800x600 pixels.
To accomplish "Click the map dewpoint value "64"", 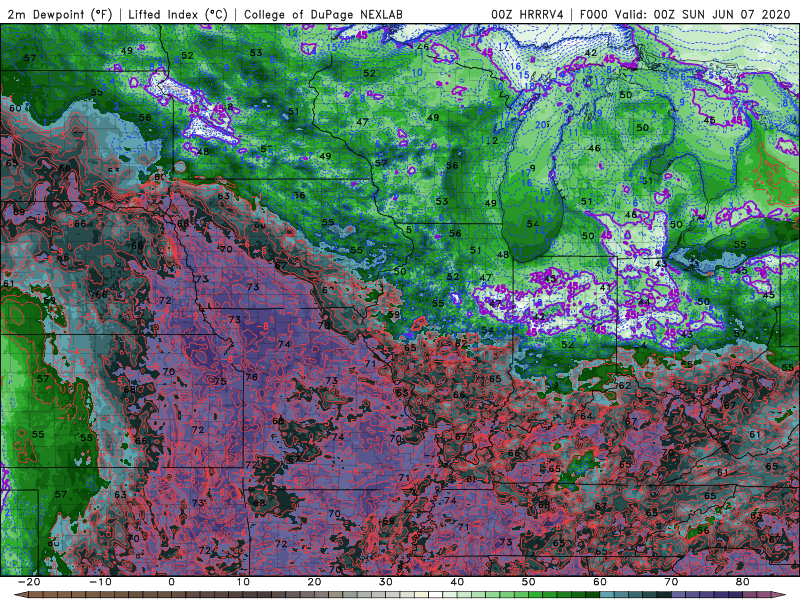I will (x=586, y=416).
